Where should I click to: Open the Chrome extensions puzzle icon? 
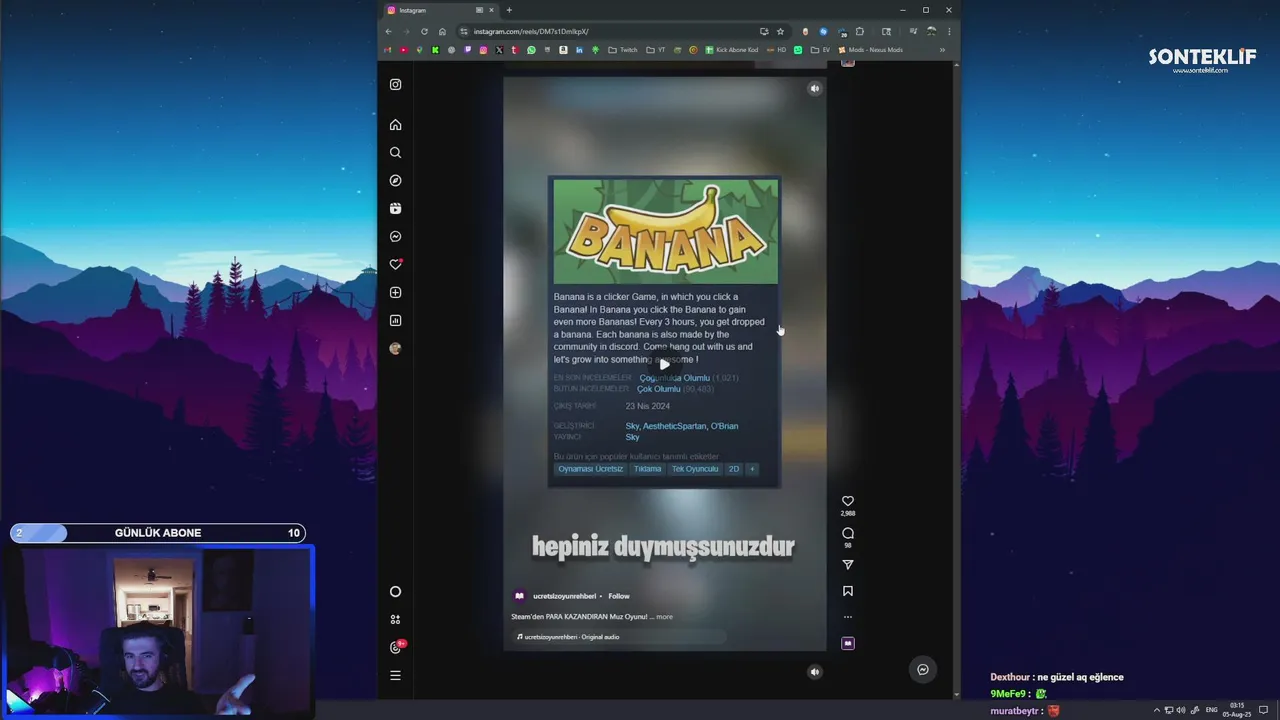point(860,31)
